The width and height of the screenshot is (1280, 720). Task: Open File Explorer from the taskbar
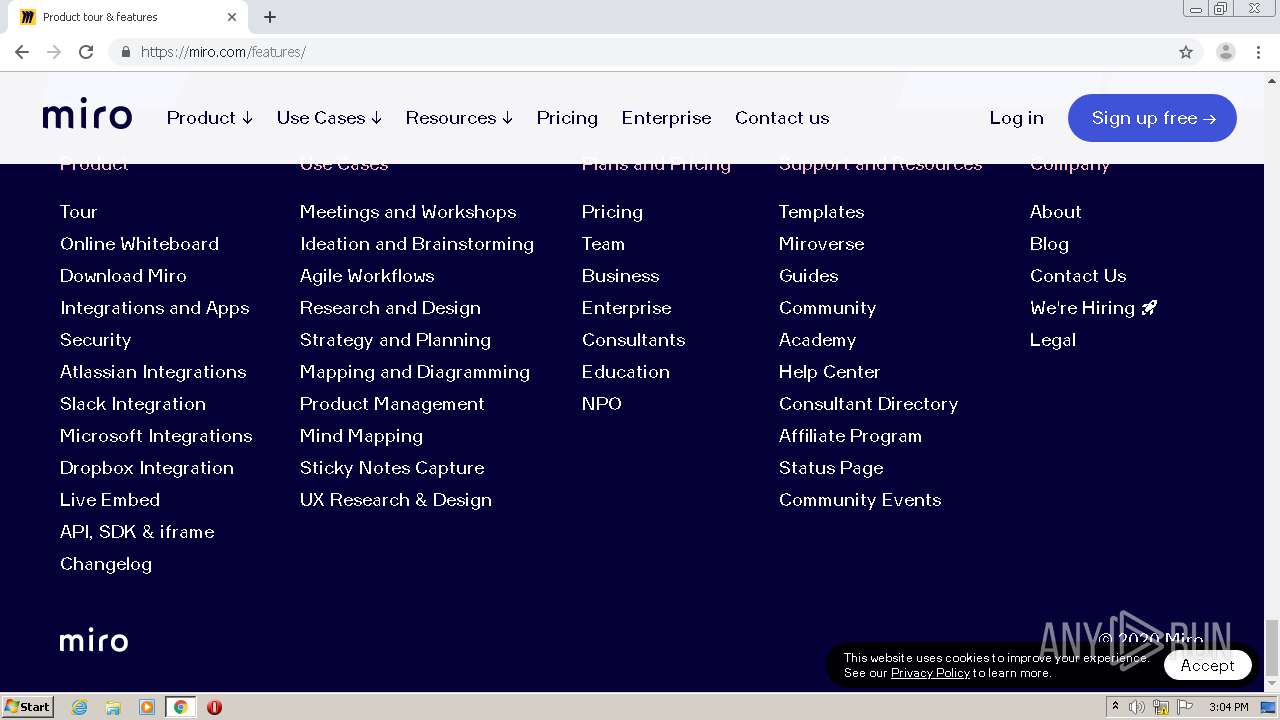[x=113, y=707]
